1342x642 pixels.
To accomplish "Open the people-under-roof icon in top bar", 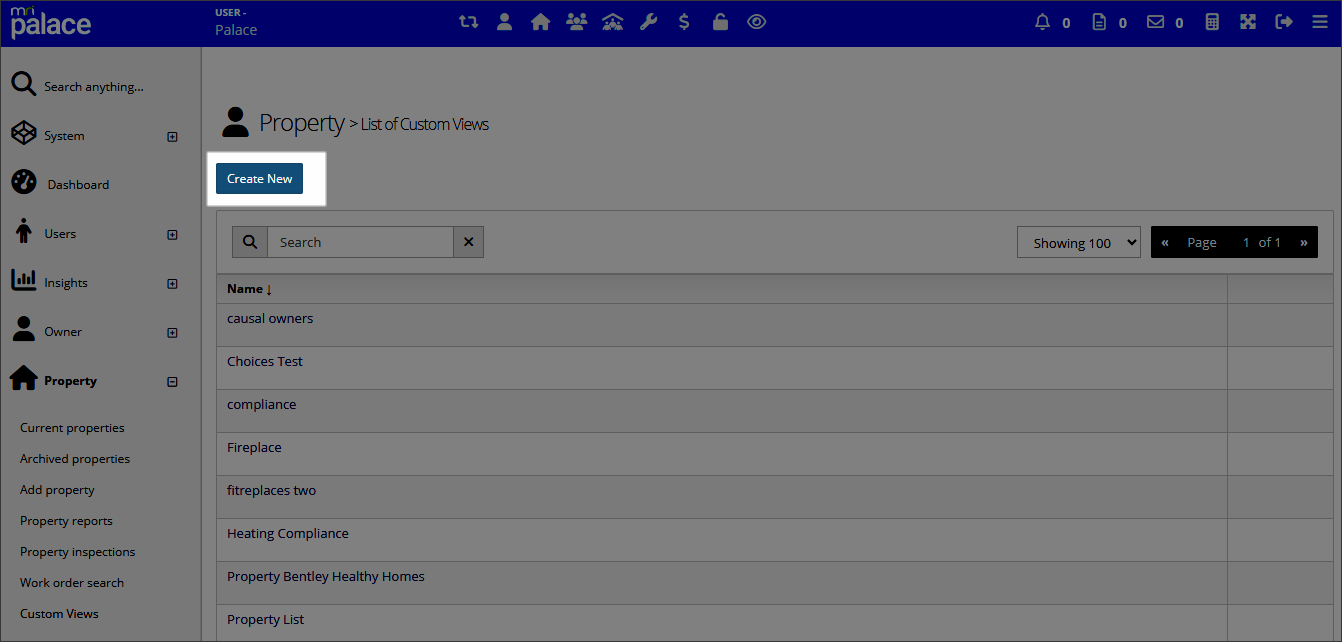I will (613, 21).
